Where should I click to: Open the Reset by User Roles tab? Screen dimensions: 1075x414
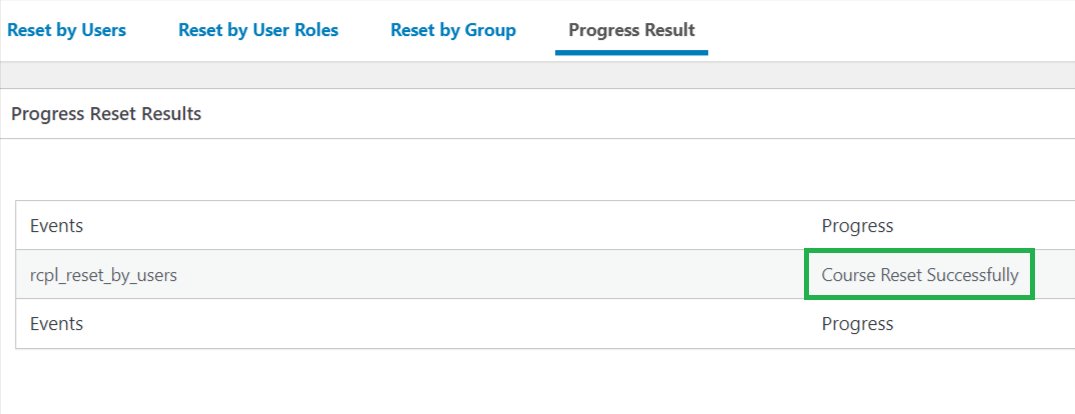tap(258, 31)
